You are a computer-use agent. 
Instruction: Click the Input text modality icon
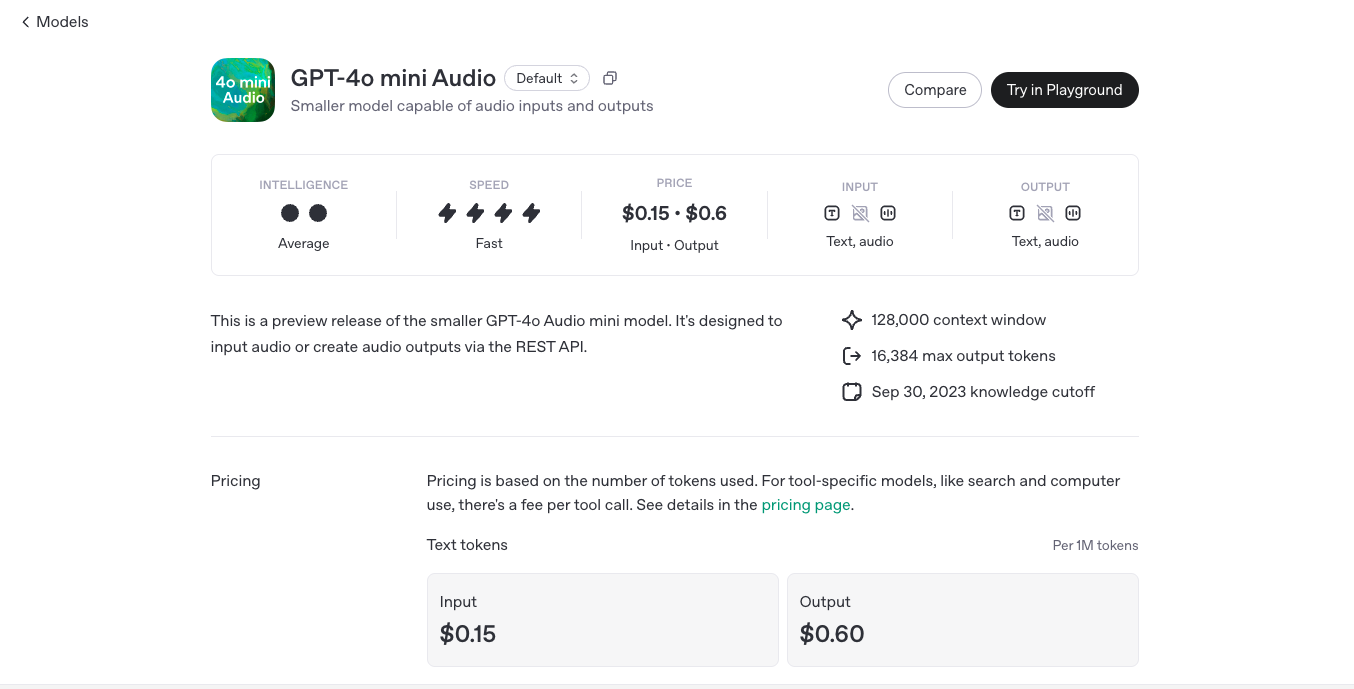tap(832, 213)
